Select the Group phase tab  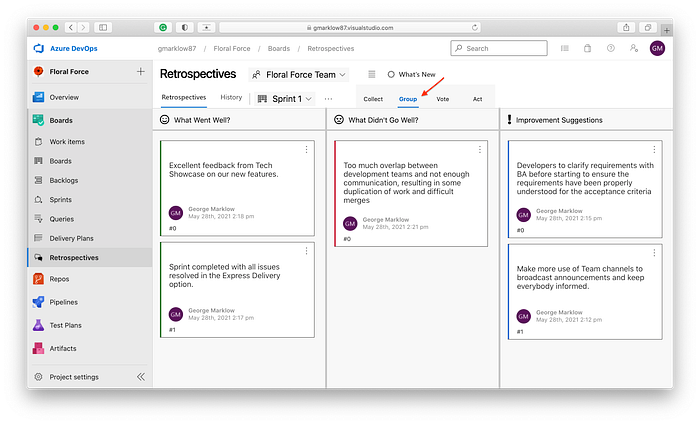[408, 99]
